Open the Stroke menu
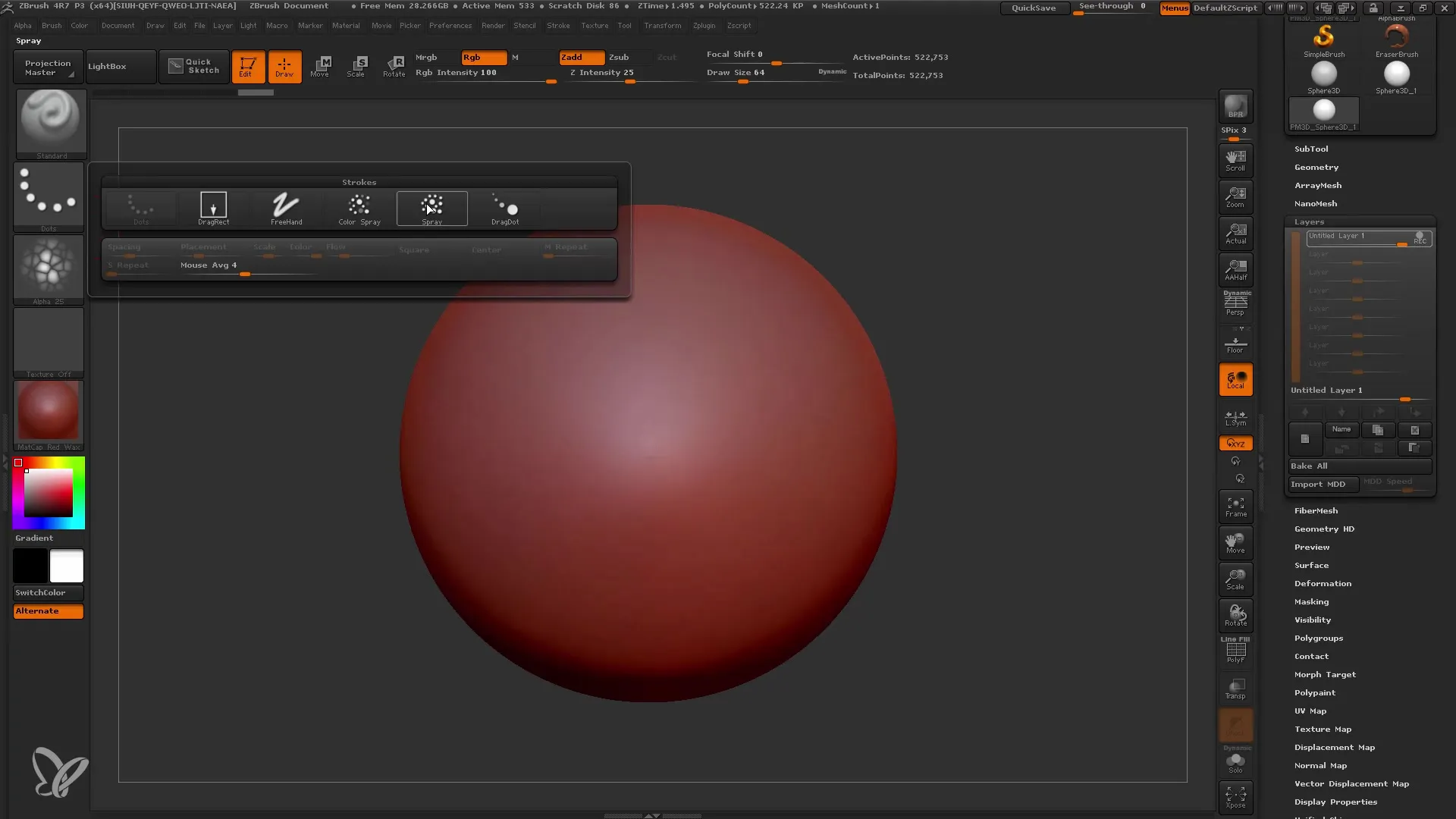 (558, 26)
